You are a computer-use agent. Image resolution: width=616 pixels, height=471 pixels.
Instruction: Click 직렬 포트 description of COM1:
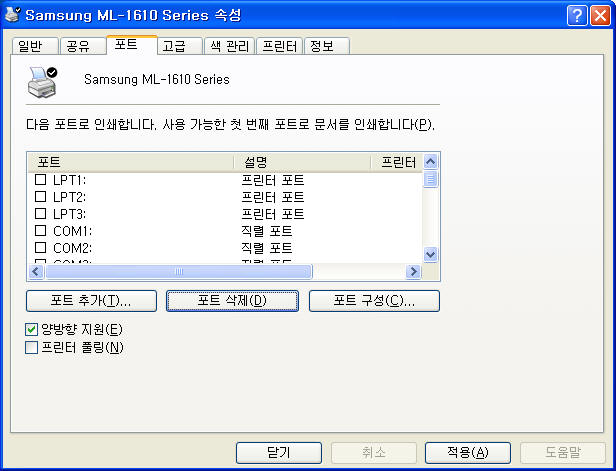(266, 231)
